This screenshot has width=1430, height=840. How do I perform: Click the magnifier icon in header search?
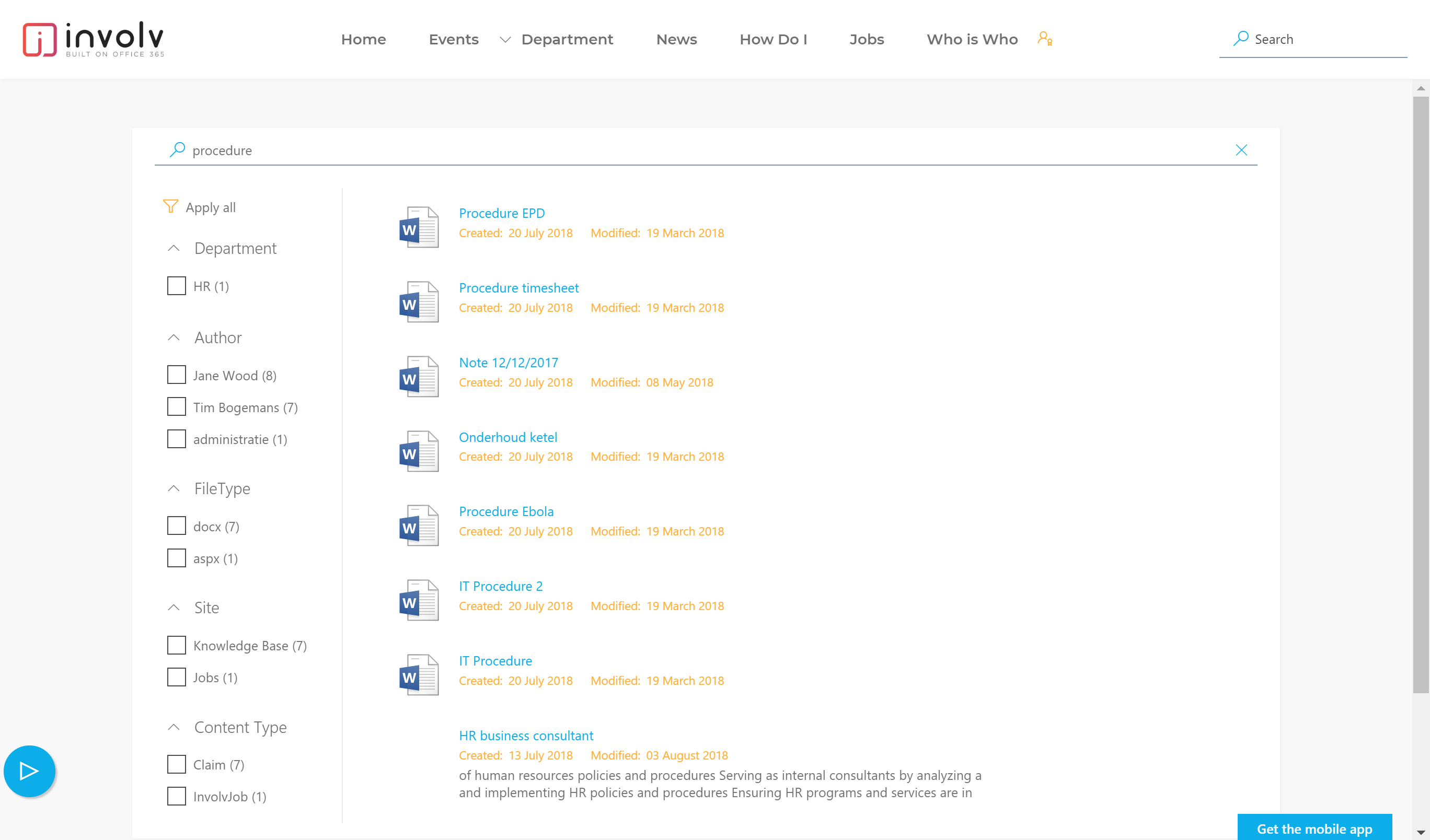point(1240,39)
